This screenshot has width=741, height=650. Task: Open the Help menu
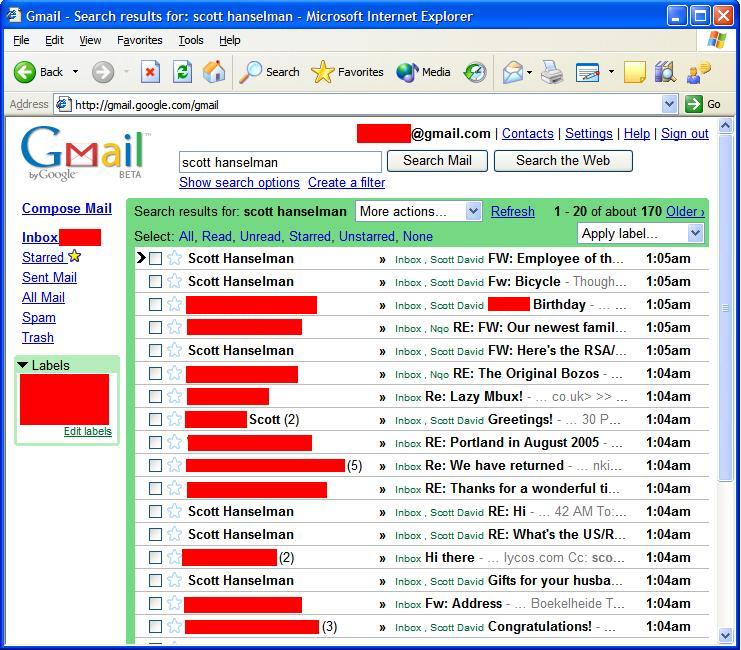click(230, 40)
